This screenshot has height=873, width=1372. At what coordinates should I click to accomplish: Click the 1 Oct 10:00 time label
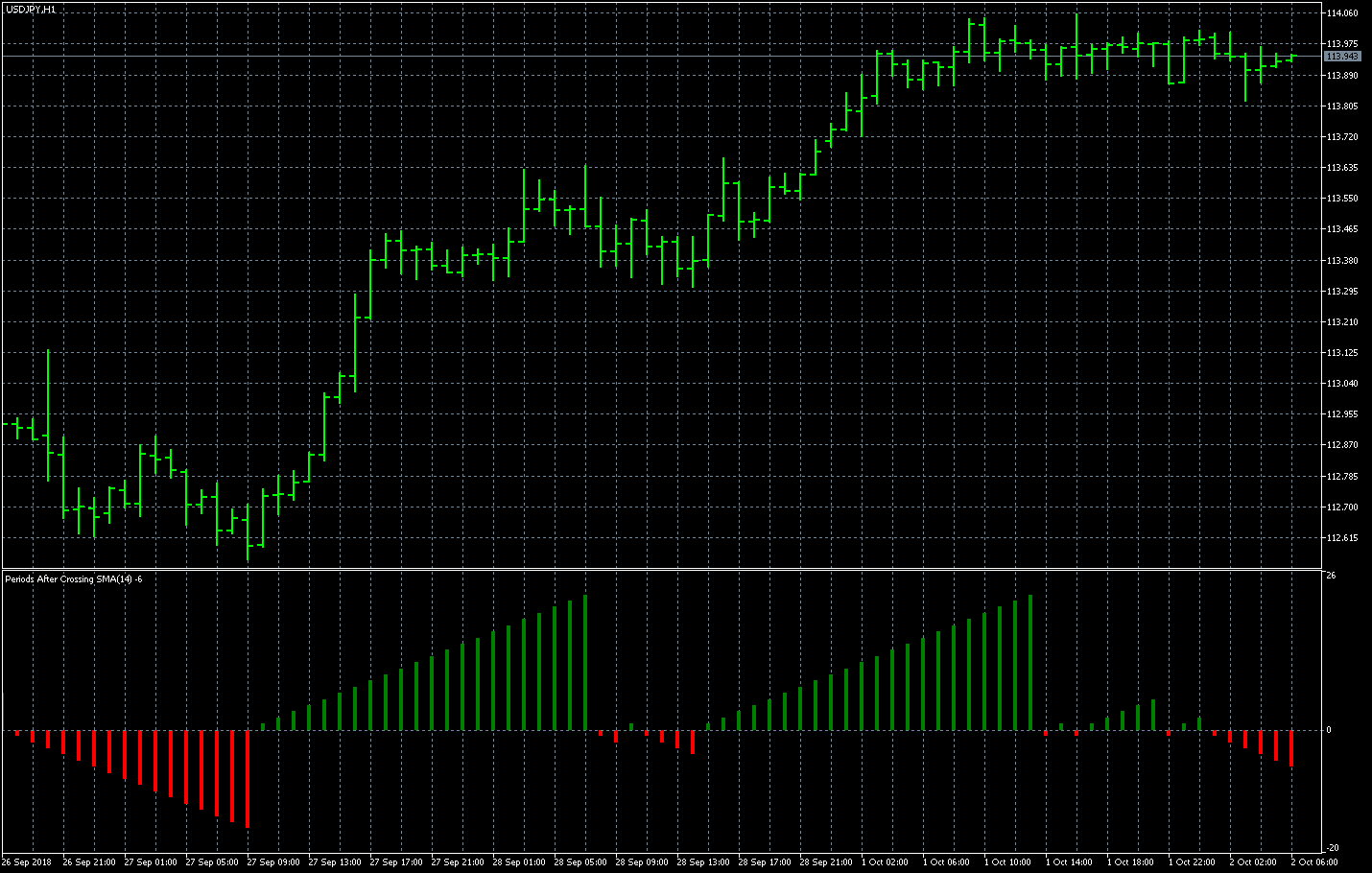[1007, 862]
